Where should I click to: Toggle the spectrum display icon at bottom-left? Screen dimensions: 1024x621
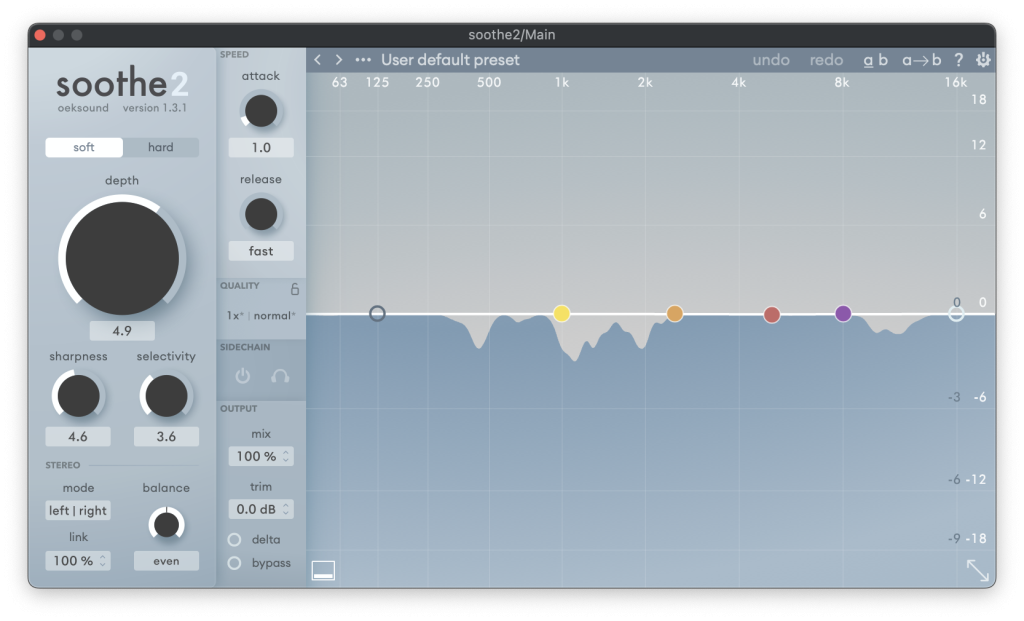tap(323, 570)
